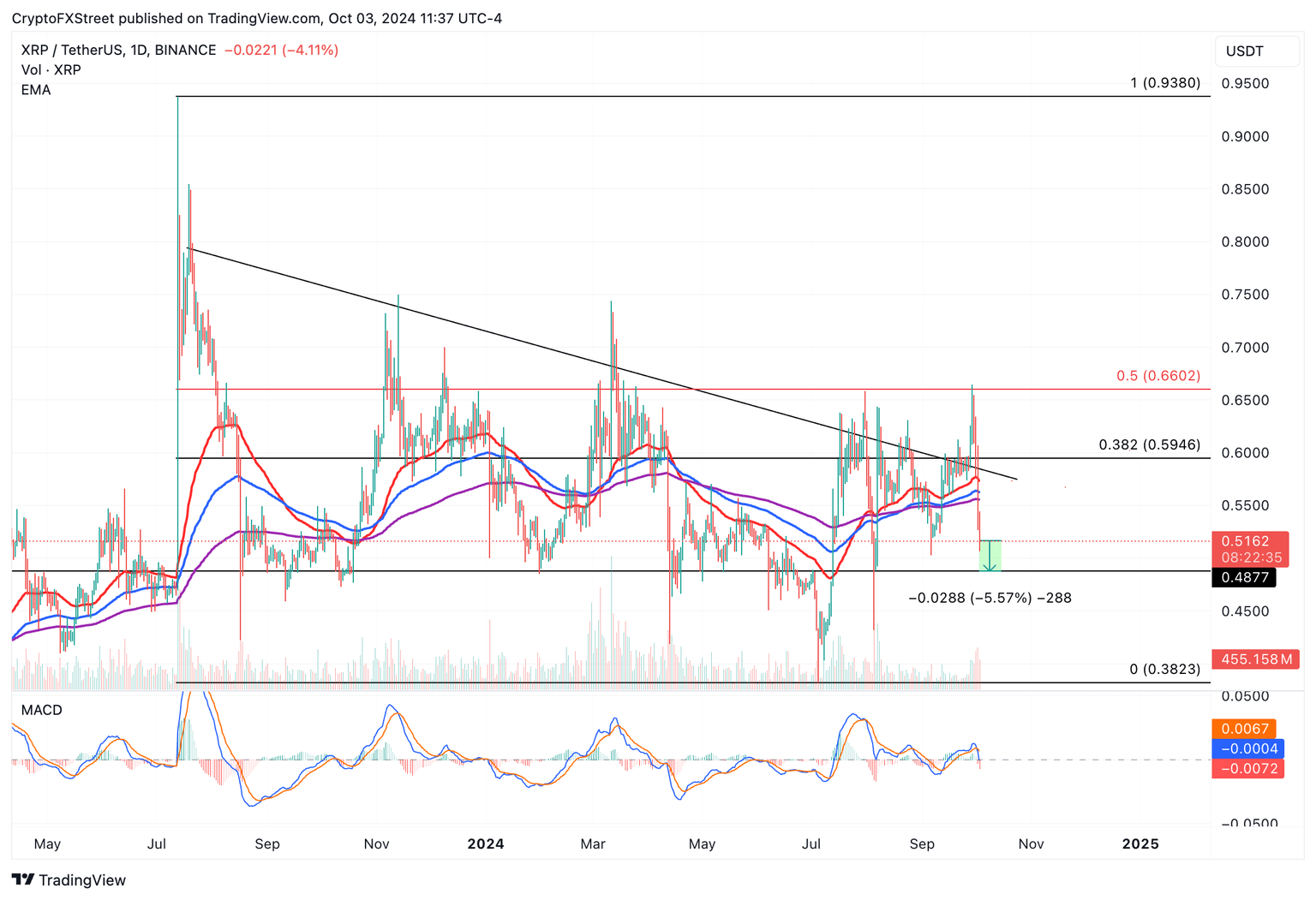Click the orange 0.0067 MACD signal tag
This screenshot has height=900, width=1316.
1244,729
